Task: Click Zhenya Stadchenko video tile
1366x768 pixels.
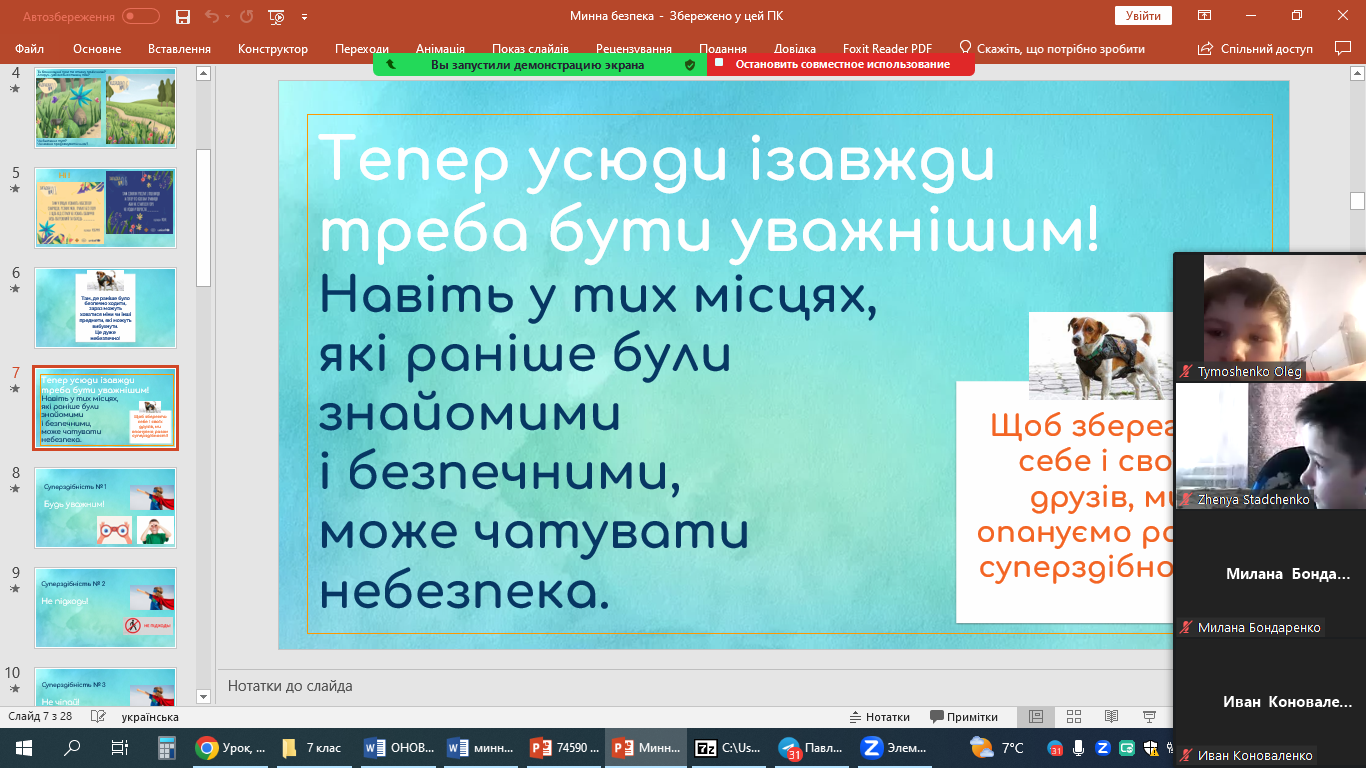Action: (x=1270, y=446)
